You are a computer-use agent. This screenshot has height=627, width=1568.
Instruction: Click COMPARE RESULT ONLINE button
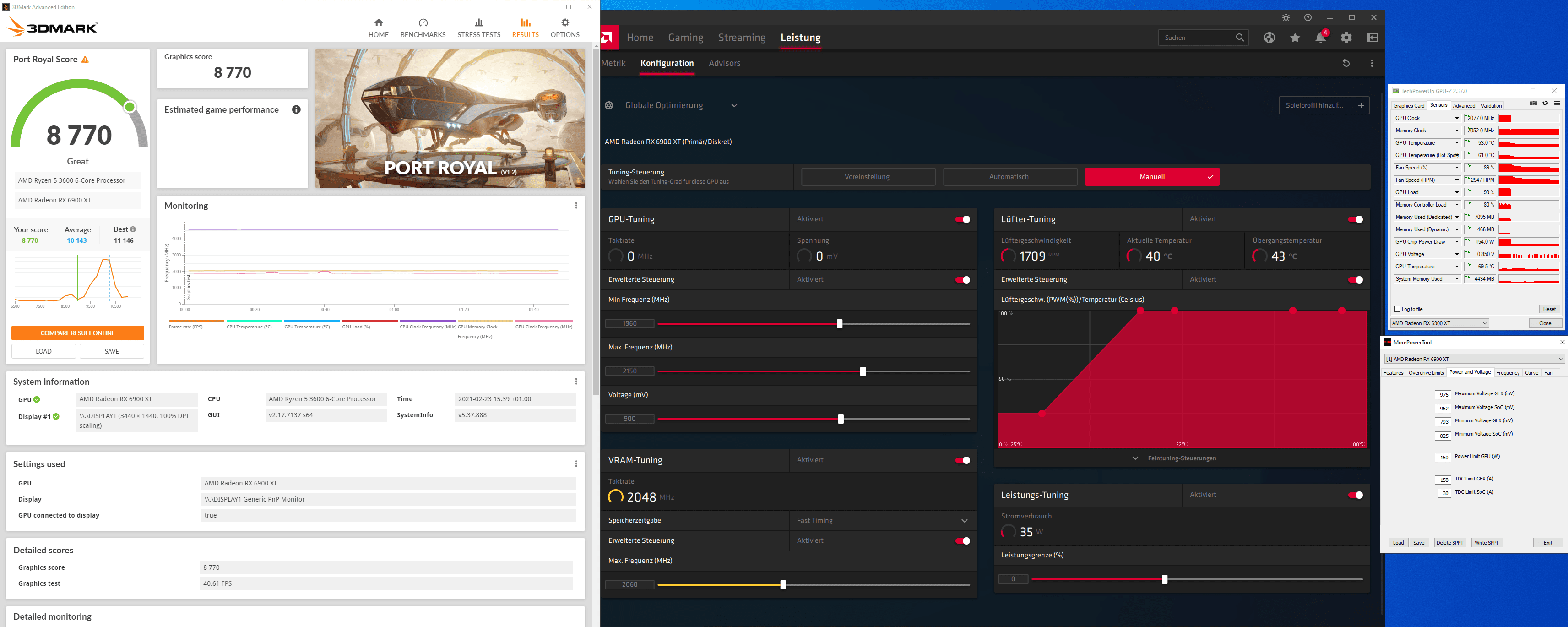click(77, 333)
